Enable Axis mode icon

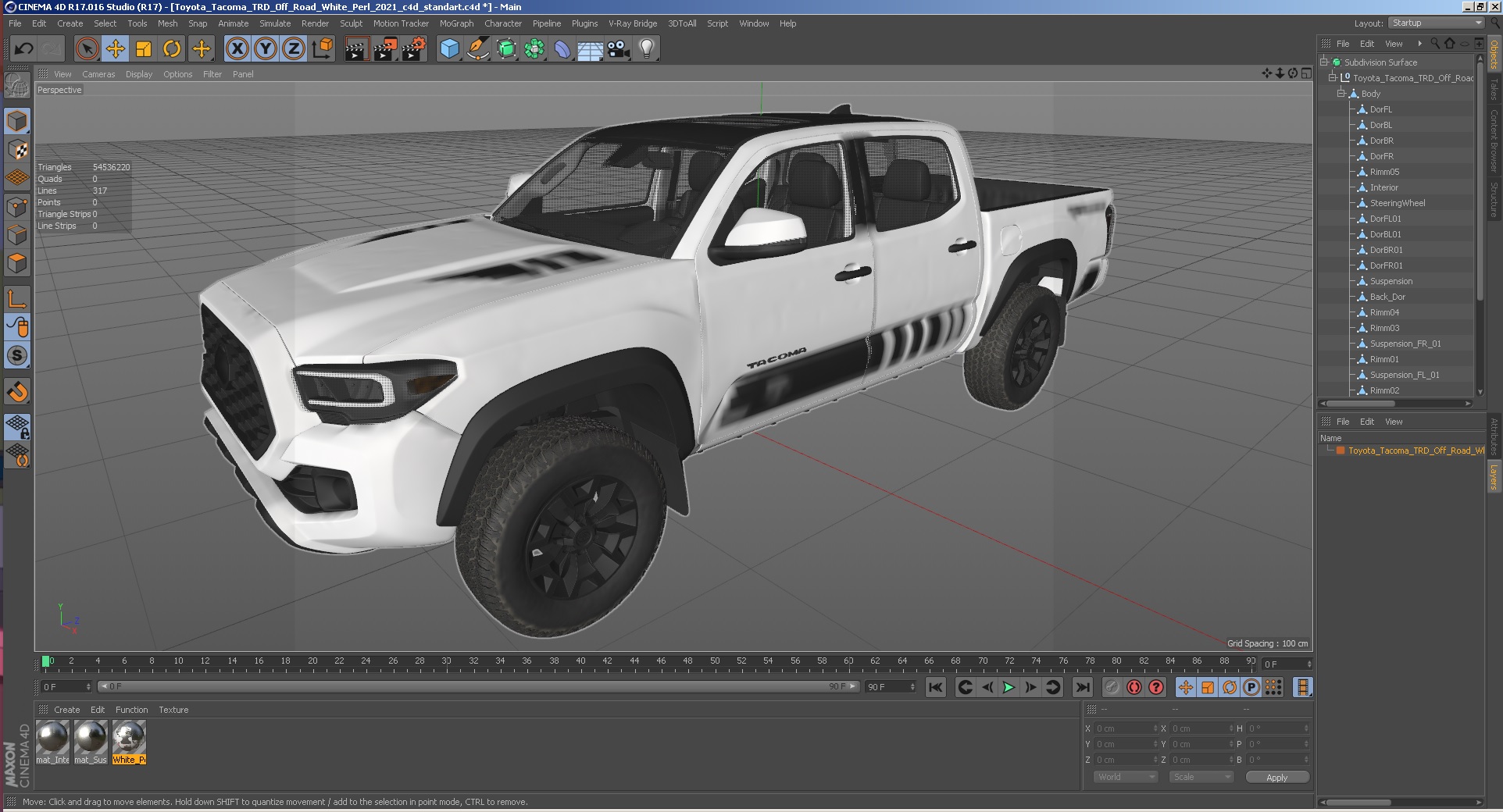coord(17,298)
